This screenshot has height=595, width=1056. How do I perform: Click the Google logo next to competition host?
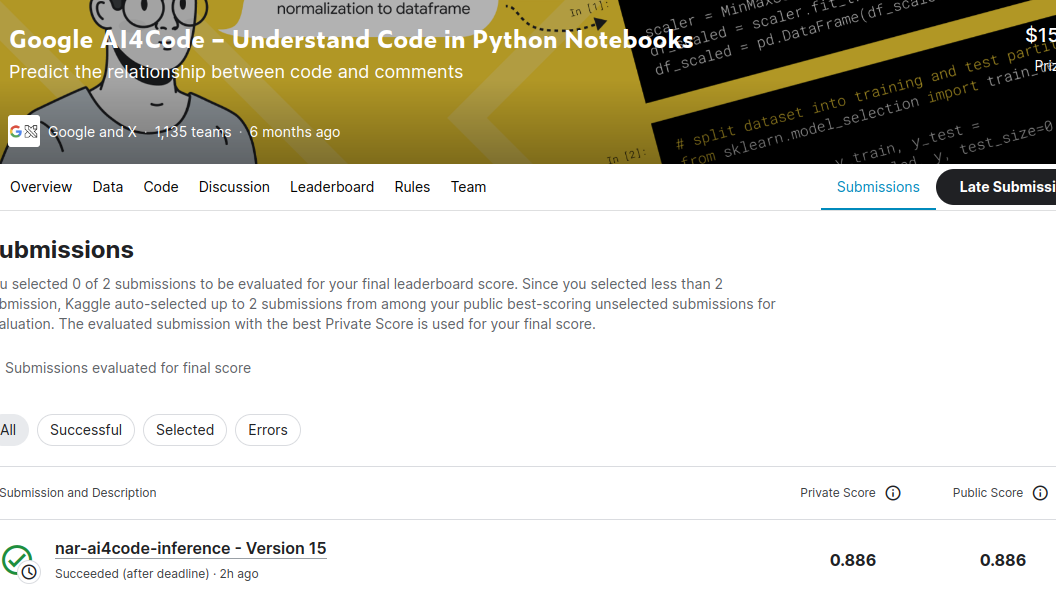coord(15,131)
